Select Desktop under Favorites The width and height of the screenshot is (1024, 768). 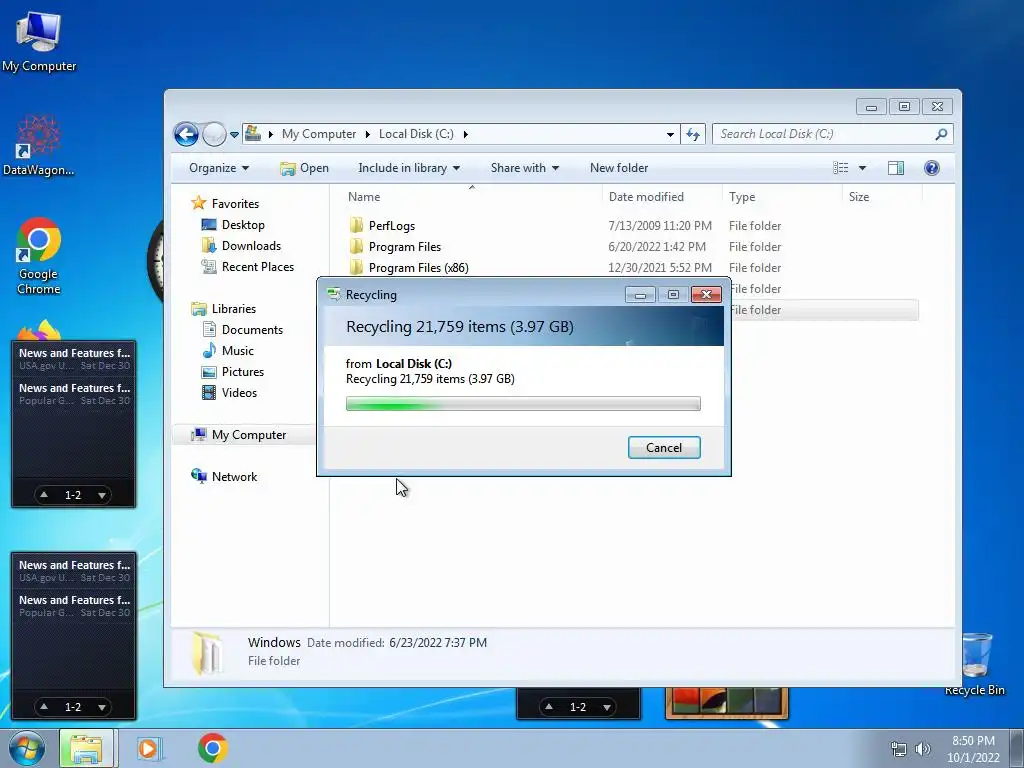click(233, 225)
